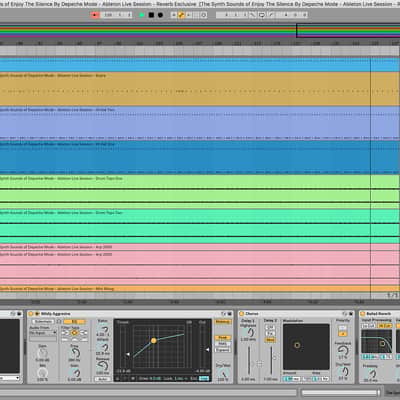Select the top right sidechain filter type icon

pyautogui.click(x=83, y=333)
